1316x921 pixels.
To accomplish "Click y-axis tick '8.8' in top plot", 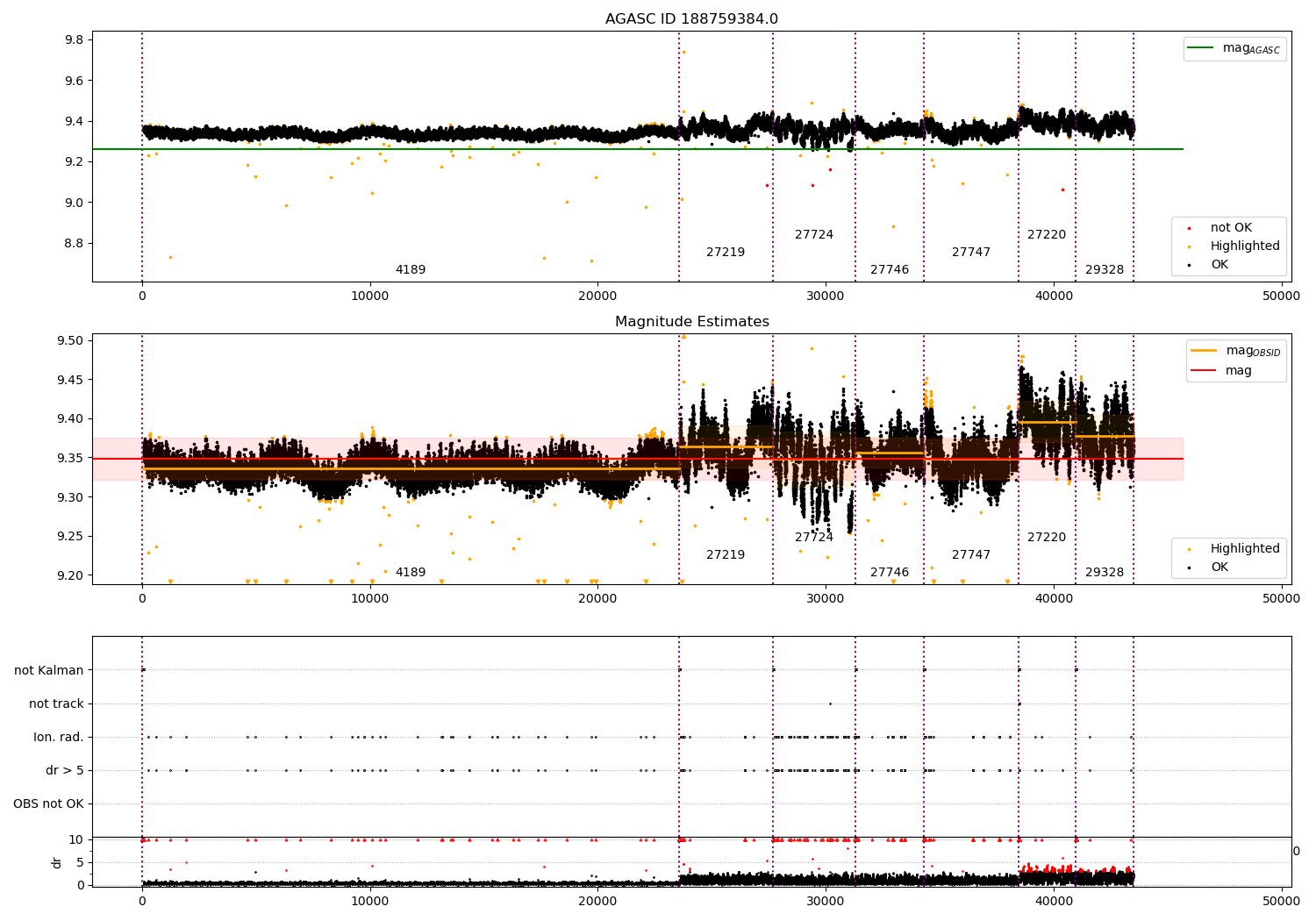I will tap(75, 243).
